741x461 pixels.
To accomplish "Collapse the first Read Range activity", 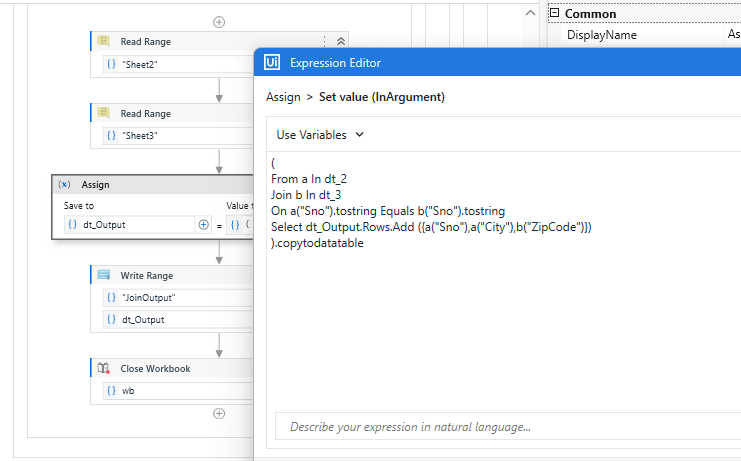I will [341, 42].
